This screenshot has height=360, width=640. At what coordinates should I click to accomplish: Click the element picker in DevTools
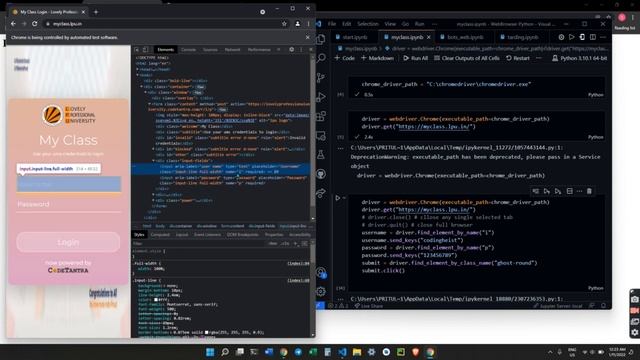click(x=137, y=50)
